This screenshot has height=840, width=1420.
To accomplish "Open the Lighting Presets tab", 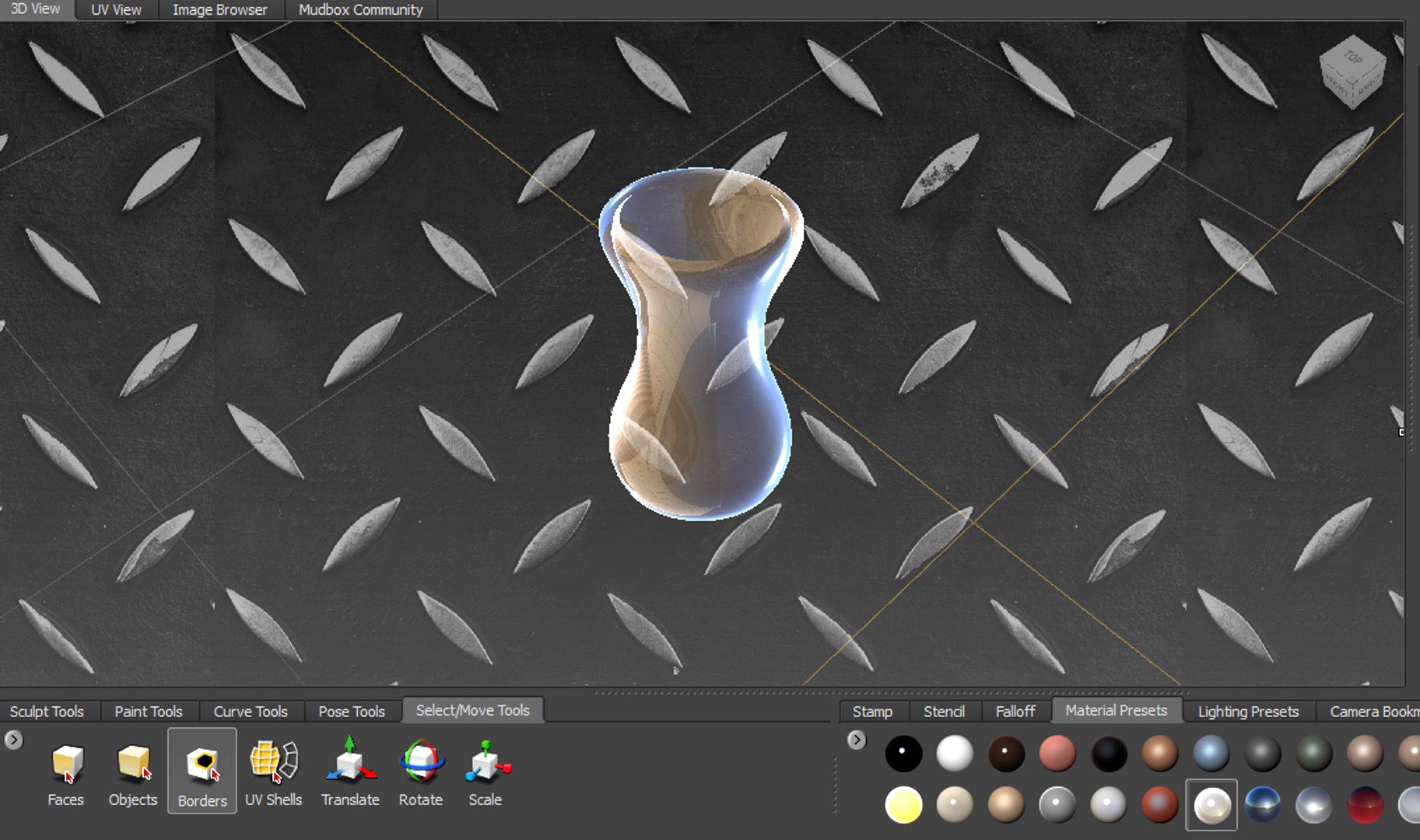I will 1249,712.
